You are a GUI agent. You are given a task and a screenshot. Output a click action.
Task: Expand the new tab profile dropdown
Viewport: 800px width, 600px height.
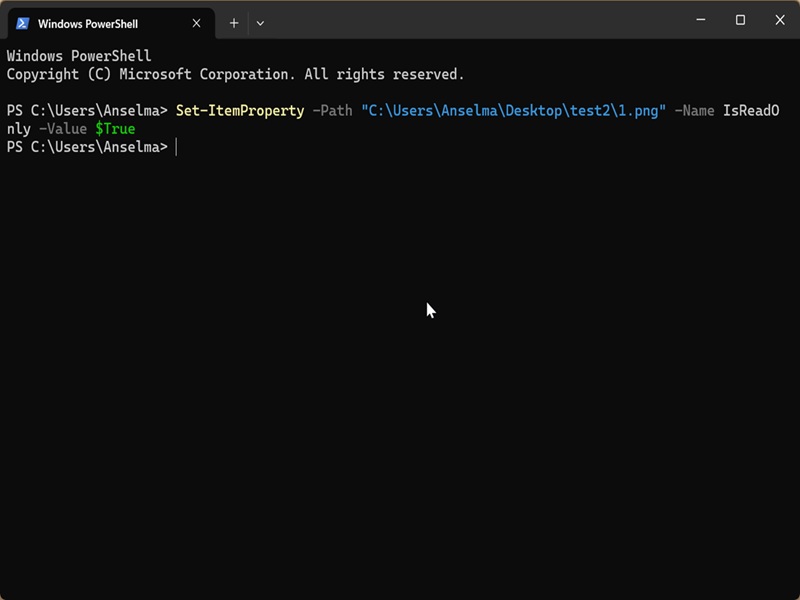260,23
